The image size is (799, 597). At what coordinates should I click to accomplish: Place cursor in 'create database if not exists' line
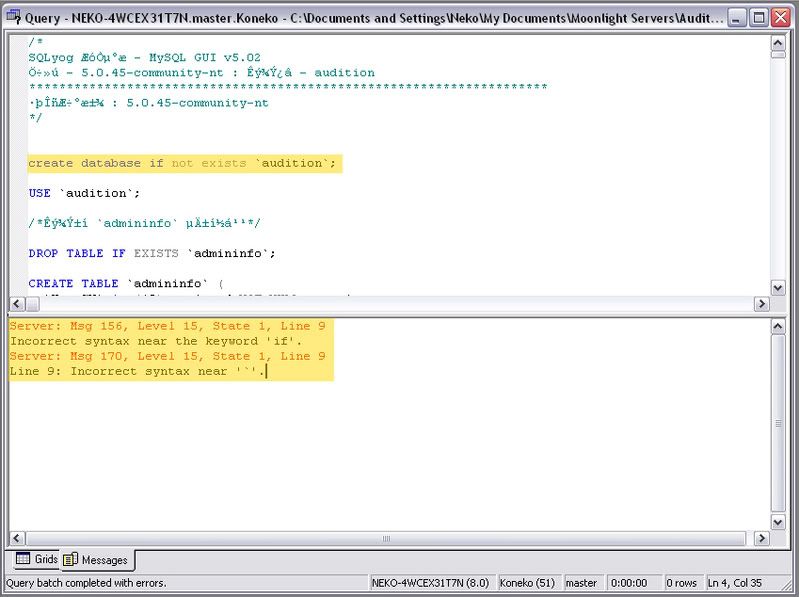(184, 163)
